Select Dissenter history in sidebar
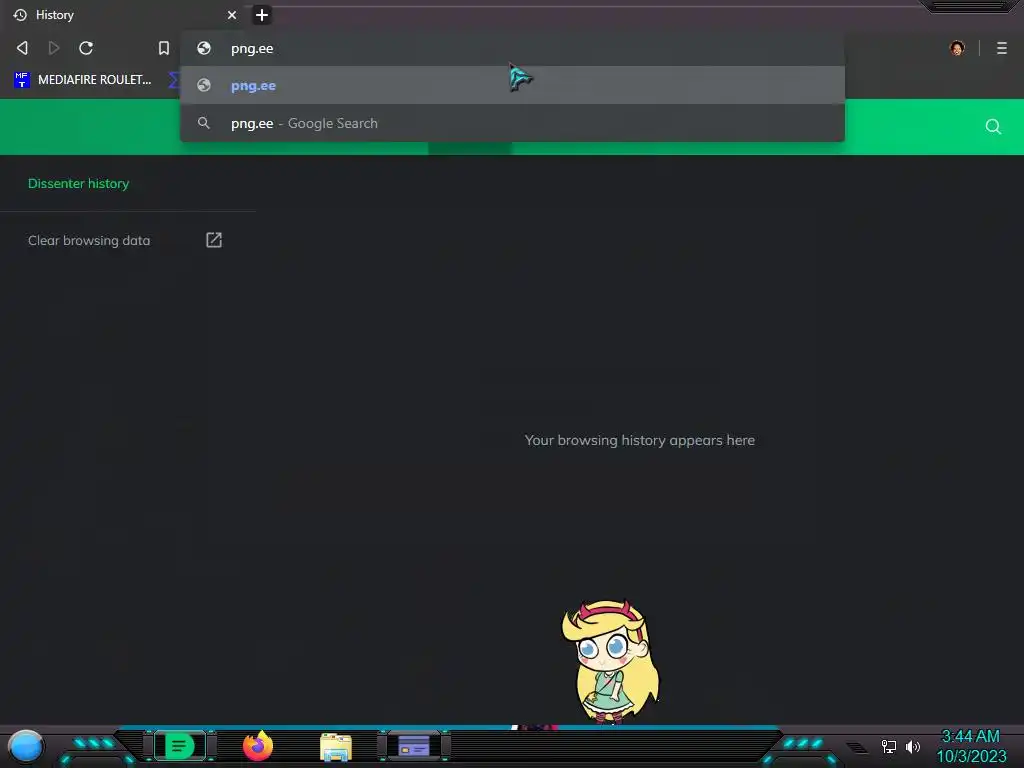The image size is (1024, 768). pos(78,184)
